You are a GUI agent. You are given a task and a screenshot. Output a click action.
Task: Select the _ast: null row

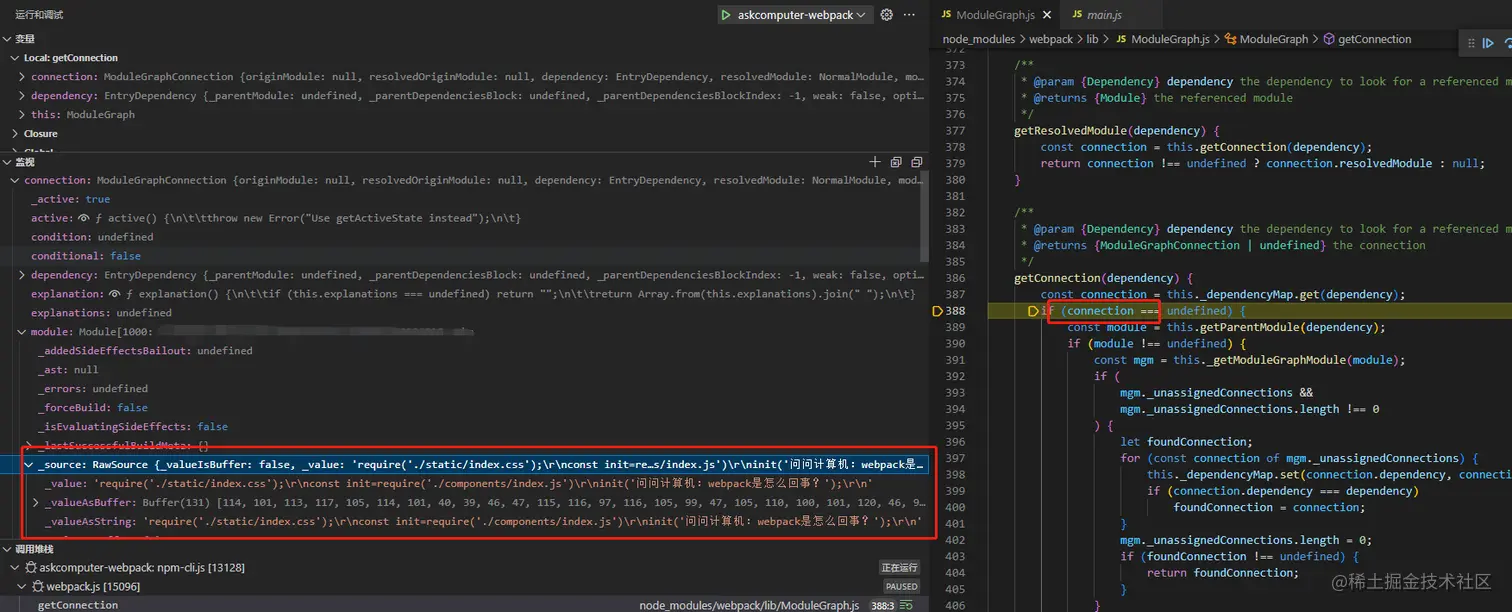click(x=463, y=370)
